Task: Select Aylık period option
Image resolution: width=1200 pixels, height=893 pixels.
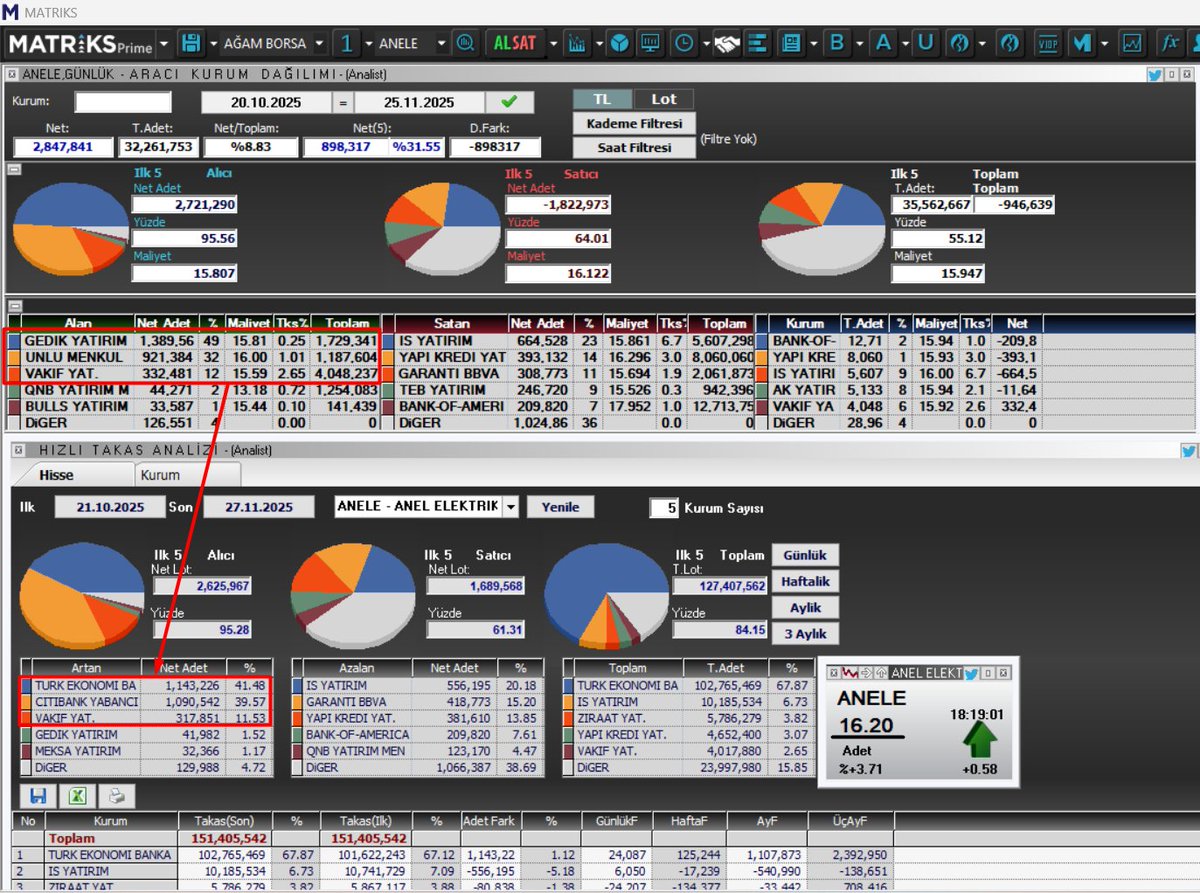Action: coord(805,607)
